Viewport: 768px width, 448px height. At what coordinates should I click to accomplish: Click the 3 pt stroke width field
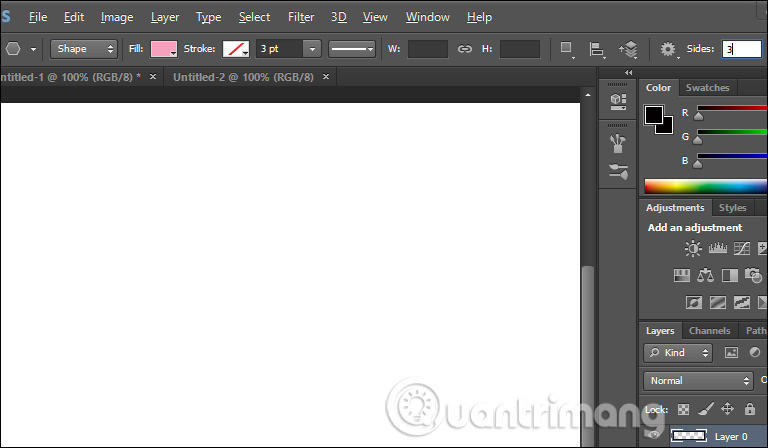[279, 49]
